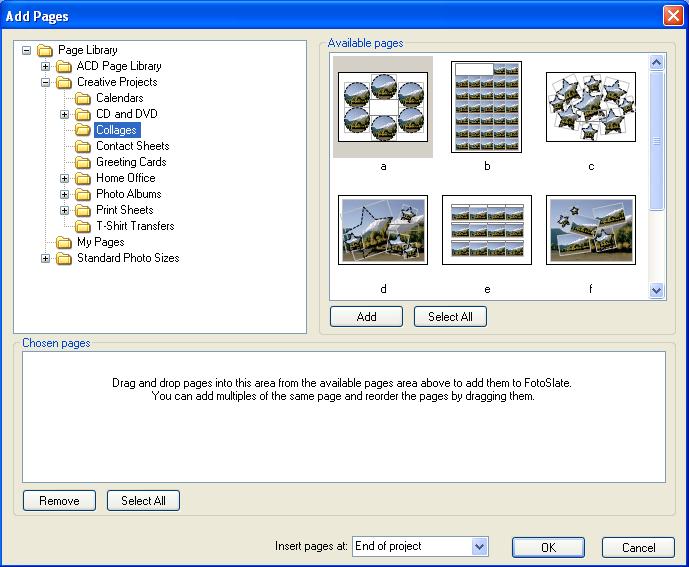Close the Add Pages dialog
Image resolution: width=689 pixels, height=567 pixels.
click(x=673, y=16)
